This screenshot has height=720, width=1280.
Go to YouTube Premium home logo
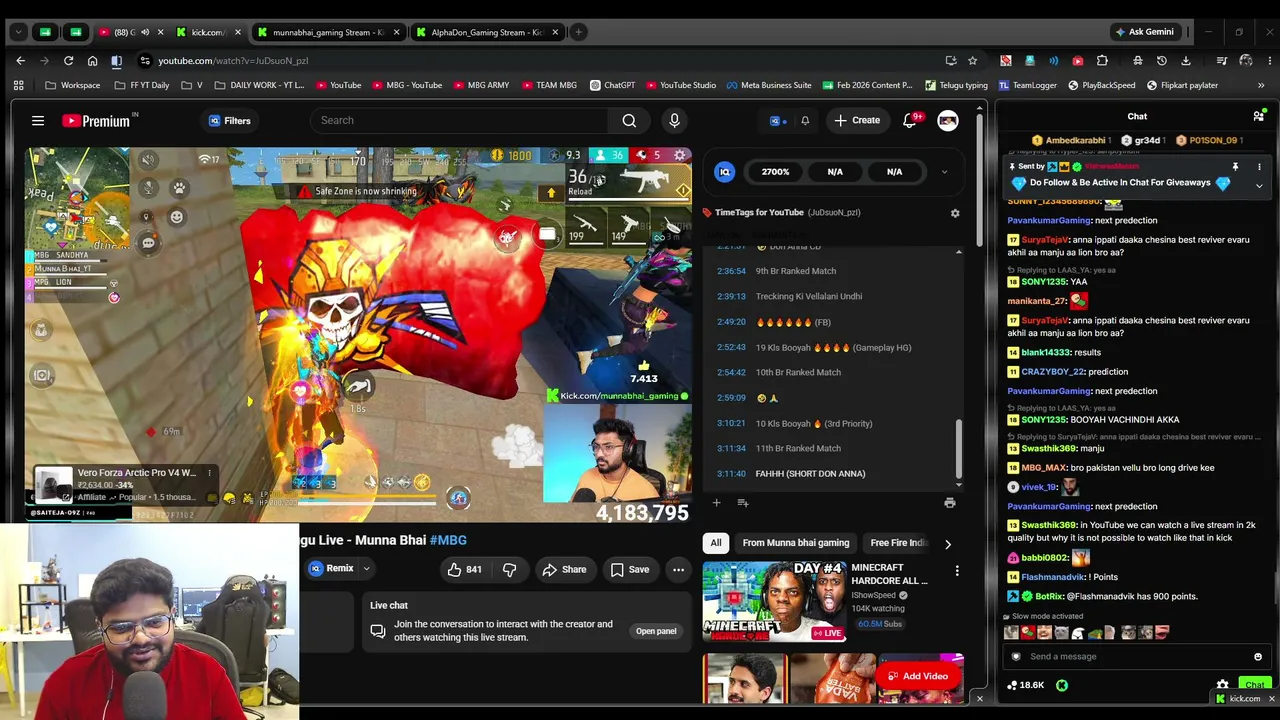(99, 121)
